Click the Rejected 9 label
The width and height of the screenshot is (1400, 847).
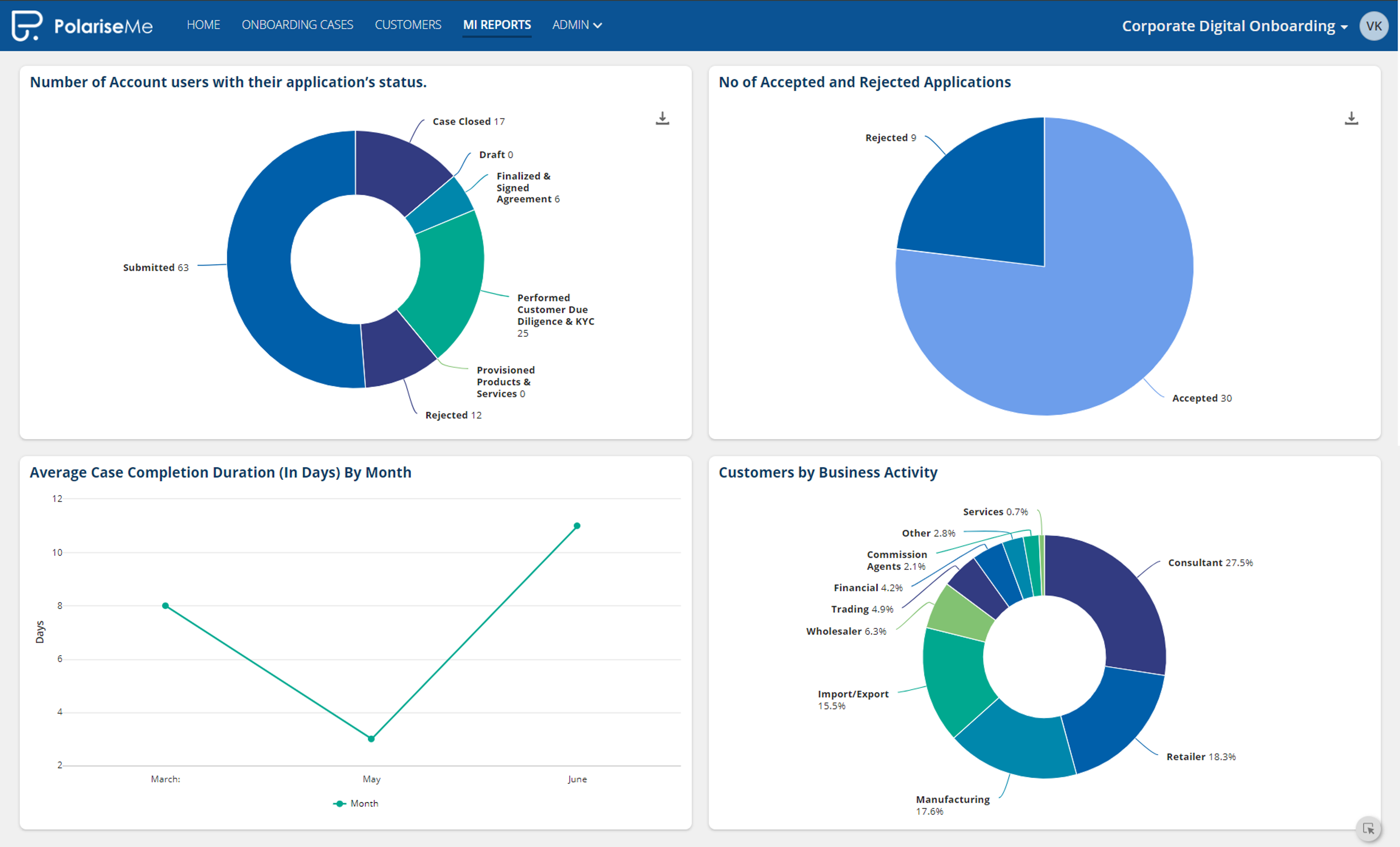pos(890,137)
